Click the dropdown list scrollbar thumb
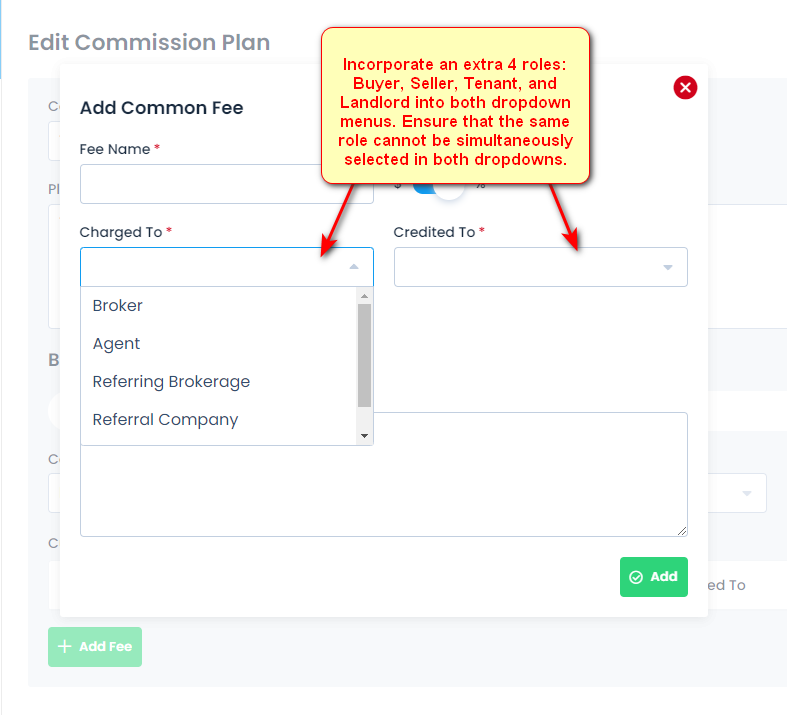787x715 pixels. tap(364, 355)
